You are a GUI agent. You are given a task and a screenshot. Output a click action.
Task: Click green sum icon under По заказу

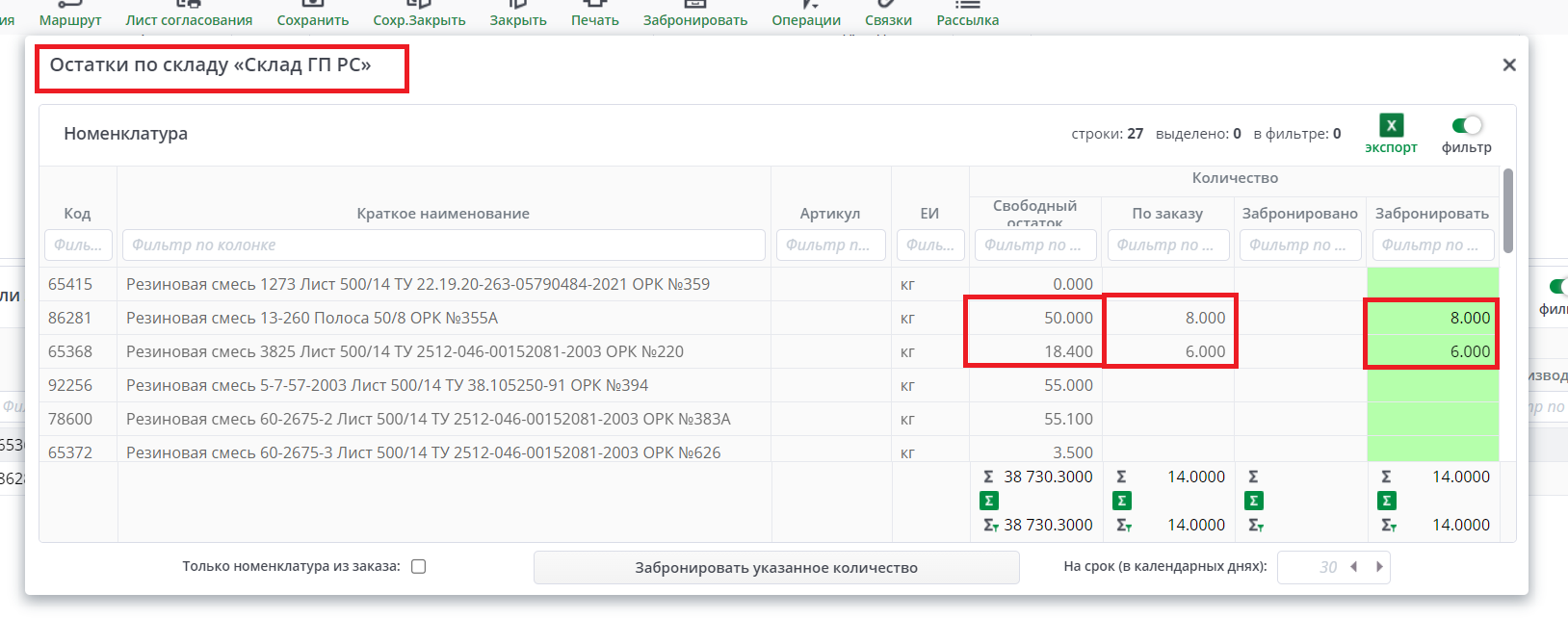(1121, 501)
